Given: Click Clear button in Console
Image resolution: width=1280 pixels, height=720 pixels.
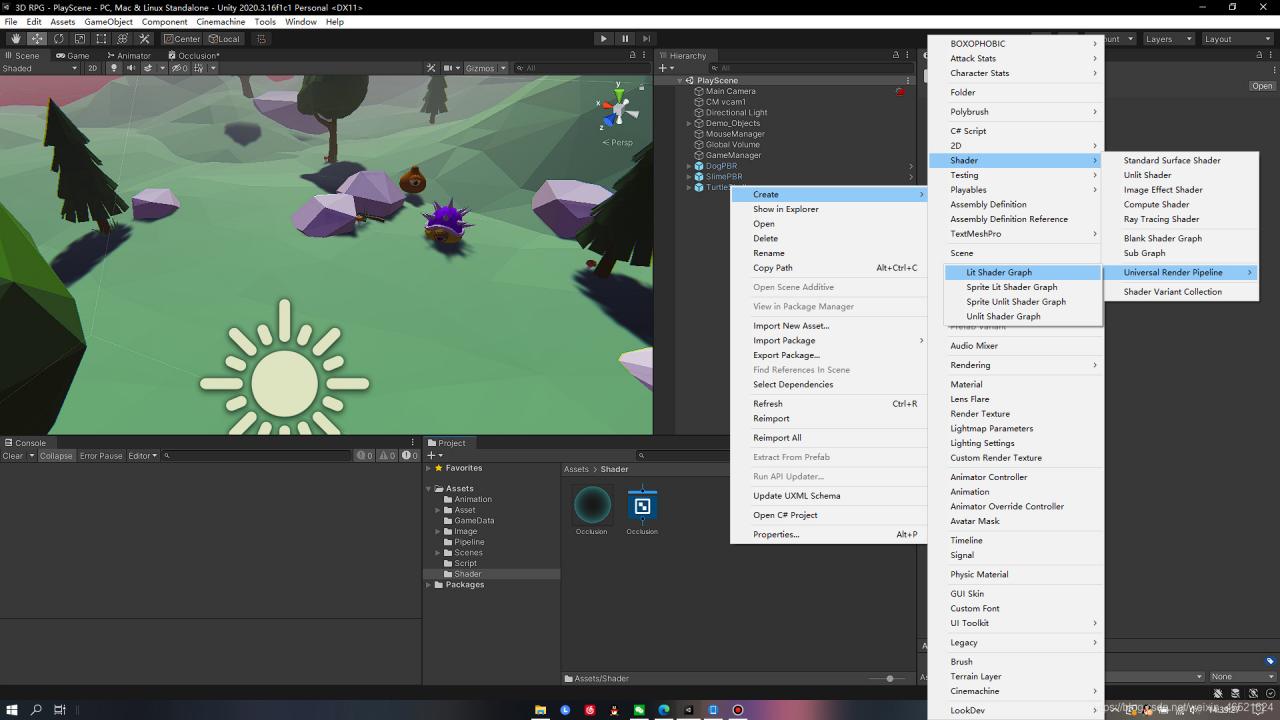Looking at the screenshot, I should click(x=13, y=456).
